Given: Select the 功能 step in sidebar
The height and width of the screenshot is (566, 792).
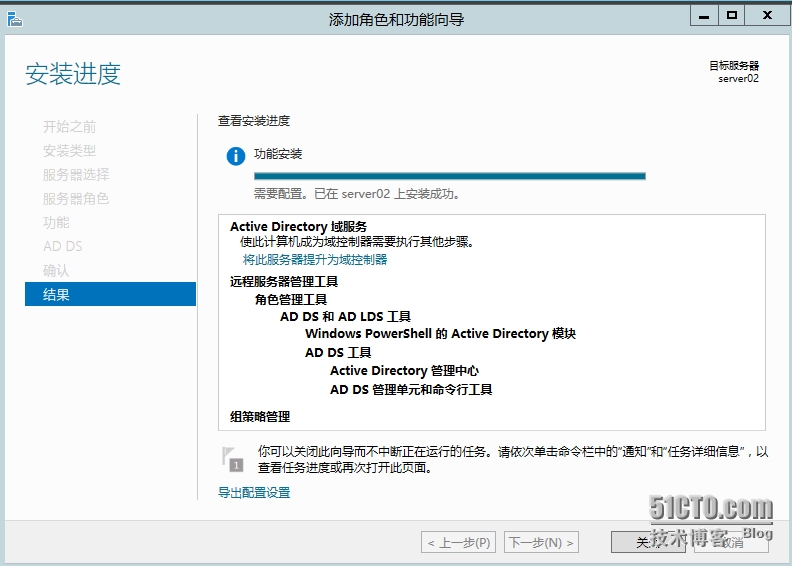Looking at the screenshot, I should (x=56, y=222).
